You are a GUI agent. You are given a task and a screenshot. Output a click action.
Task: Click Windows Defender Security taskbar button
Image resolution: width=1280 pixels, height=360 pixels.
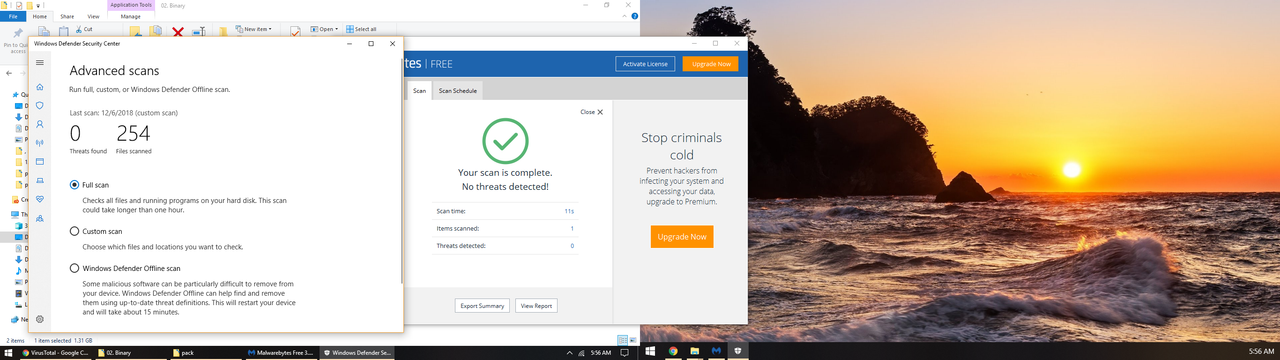pyautogui.click(x=357, y=352)
